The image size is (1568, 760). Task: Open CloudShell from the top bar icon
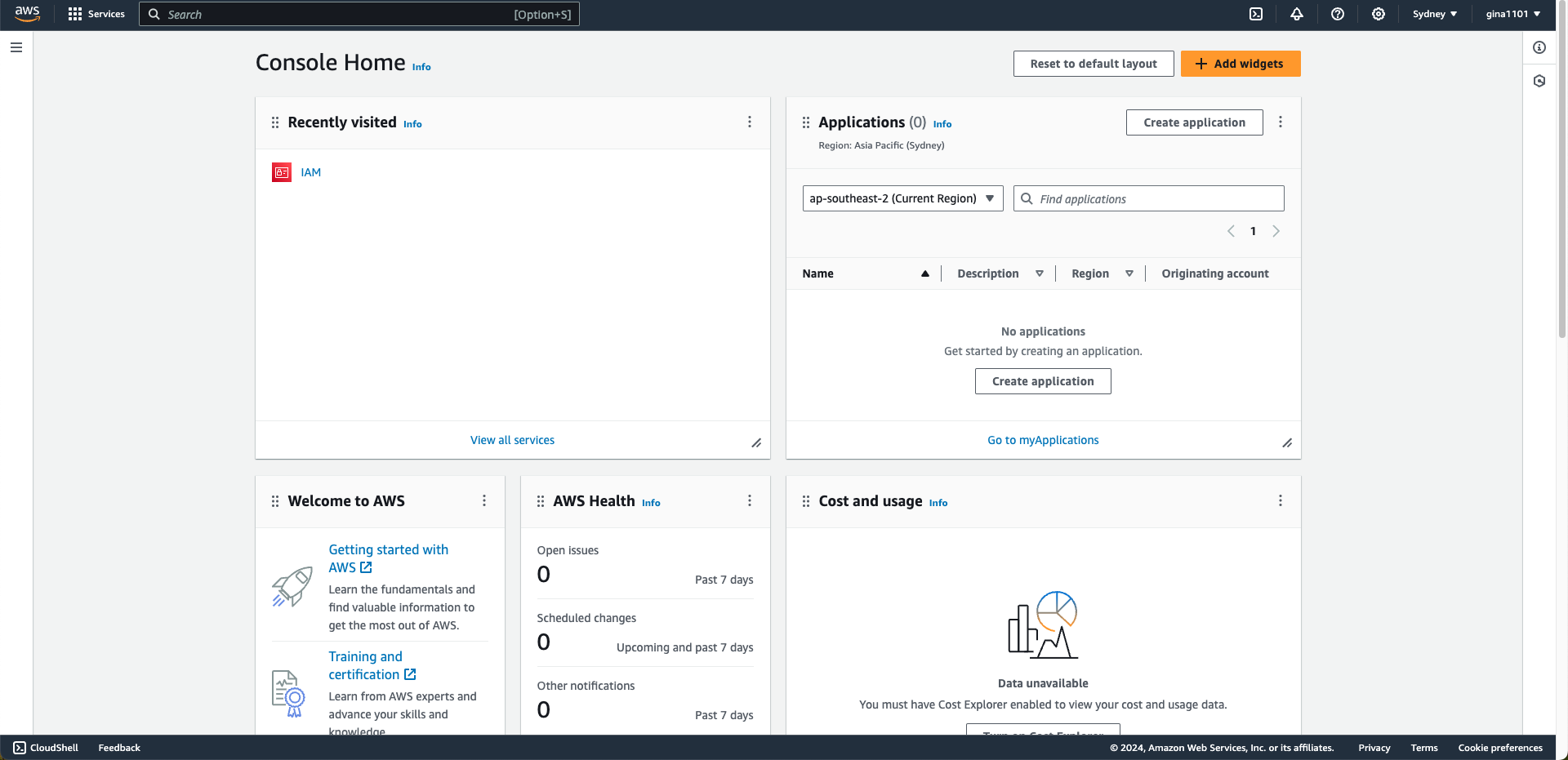1256,14
